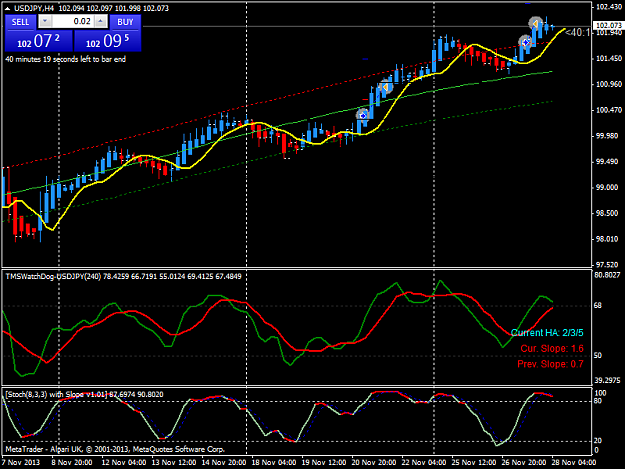This screenshot has height=469, width=625.
Task: Click the 8 Nov 20:00 time label
Action: tap(72, 462)
